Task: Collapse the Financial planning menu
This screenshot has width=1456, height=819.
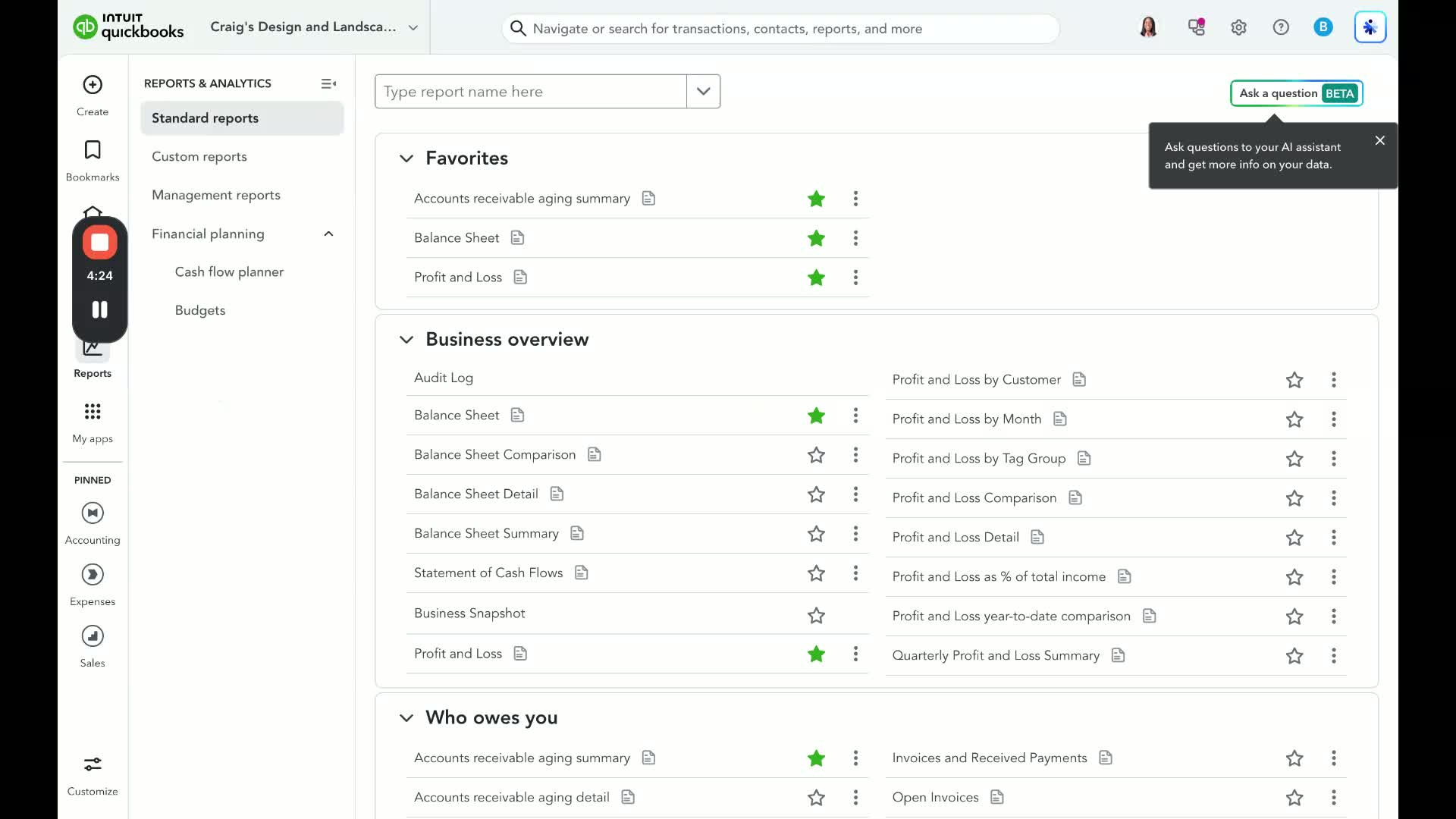Action: click(328, 234)
